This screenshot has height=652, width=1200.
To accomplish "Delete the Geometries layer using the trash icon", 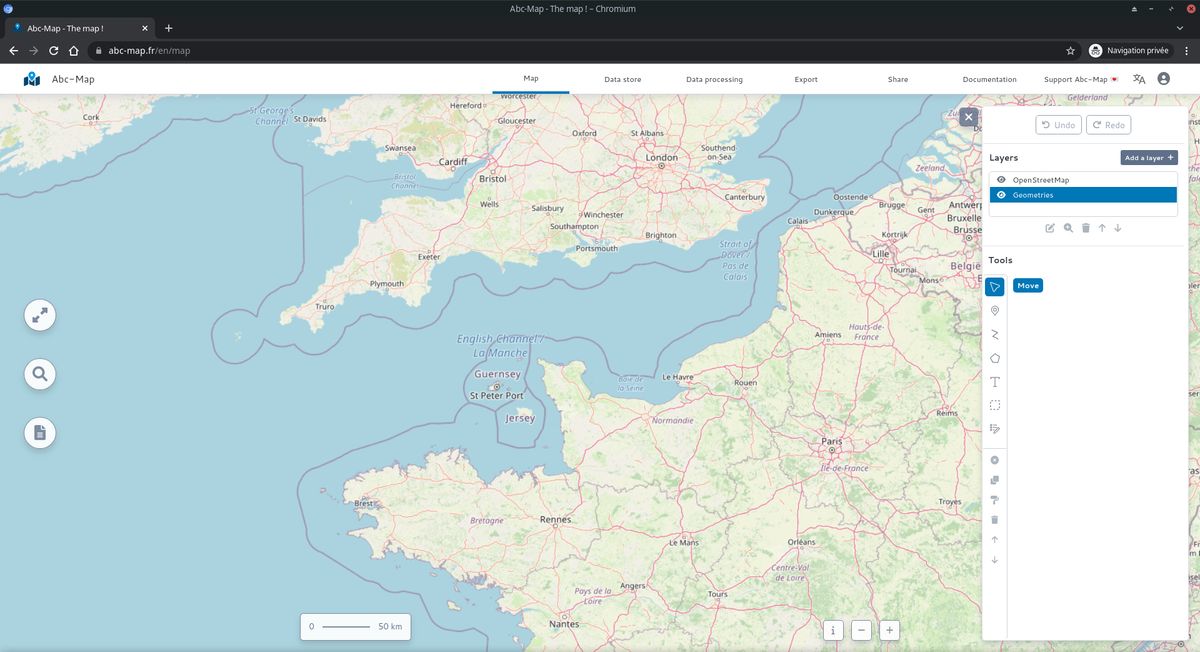I will (x=1085, y=228).
